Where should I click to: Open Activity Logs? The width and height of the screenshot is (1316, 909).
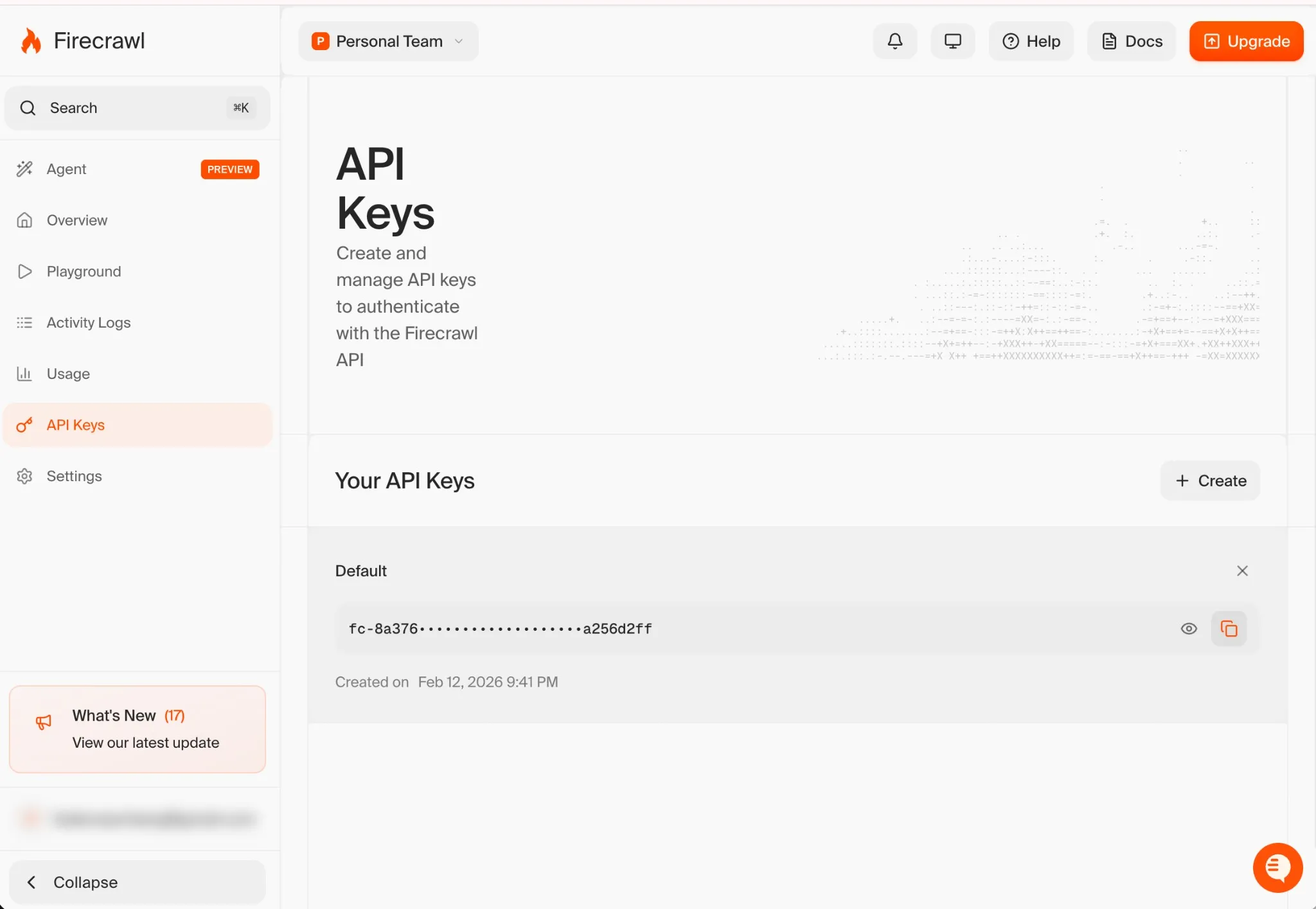pyautogui.click(x=137, y=322)
